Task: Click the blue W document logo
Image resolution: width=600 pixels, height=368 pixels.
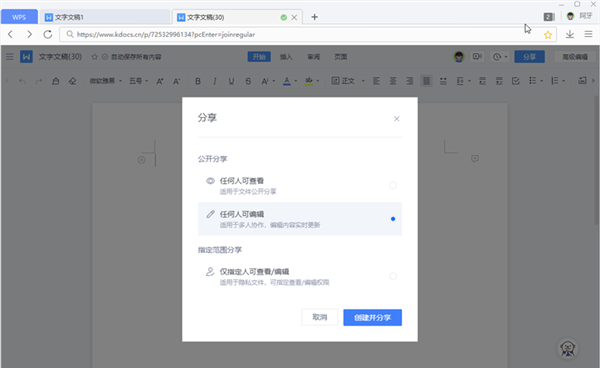Action: click(x=26, y=57)
